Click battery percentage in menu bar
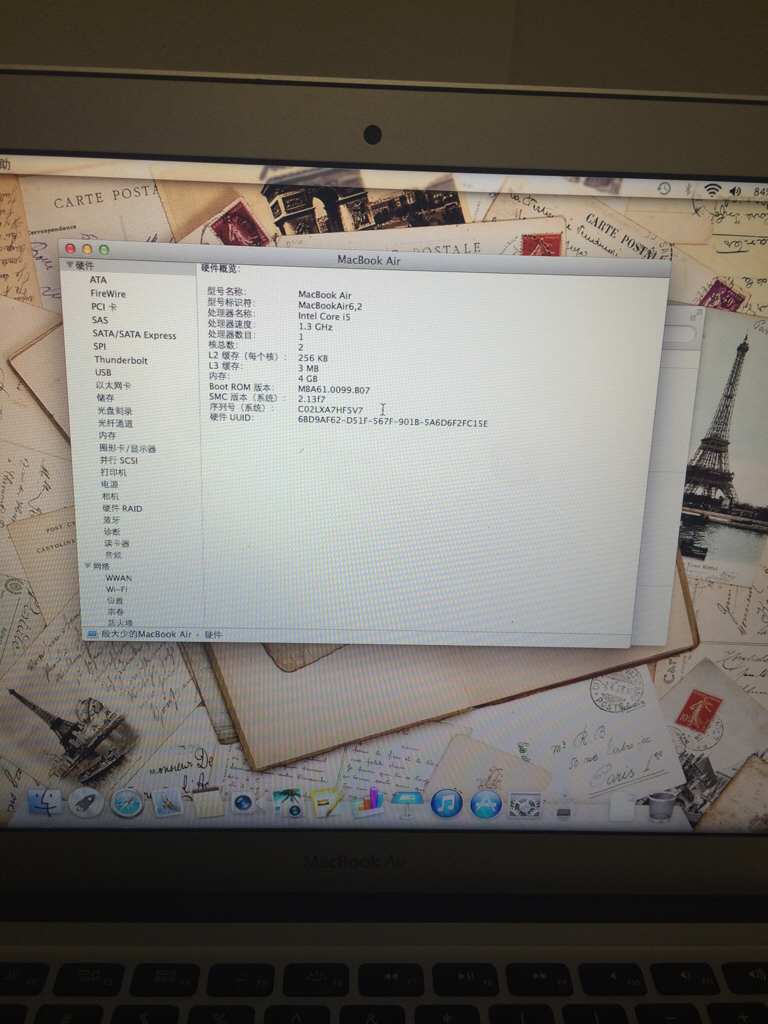This screenshot has width=768, height=1024. [760, 192]
